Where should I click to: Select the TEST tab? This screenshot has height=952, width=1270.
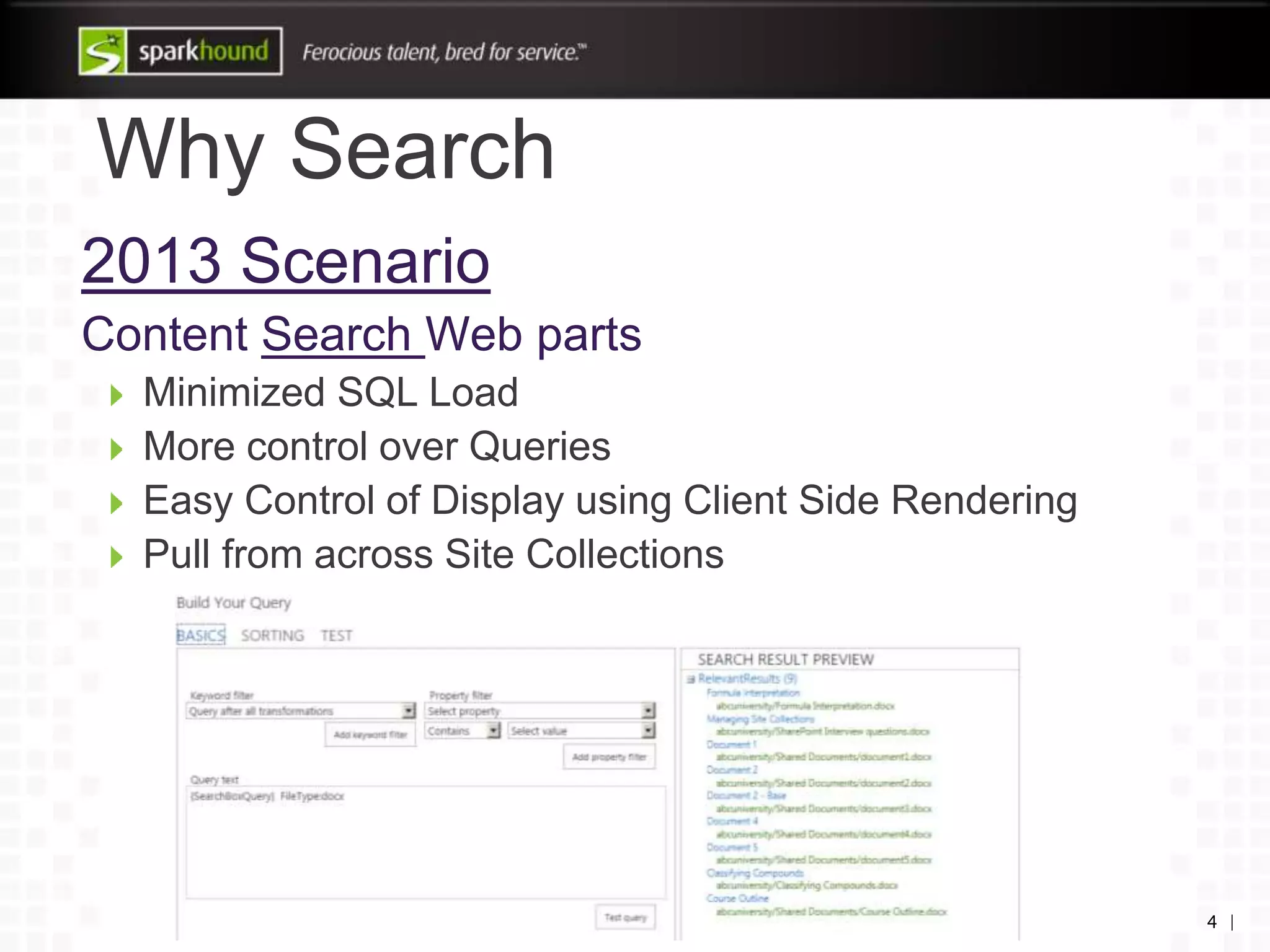(336, 635)
